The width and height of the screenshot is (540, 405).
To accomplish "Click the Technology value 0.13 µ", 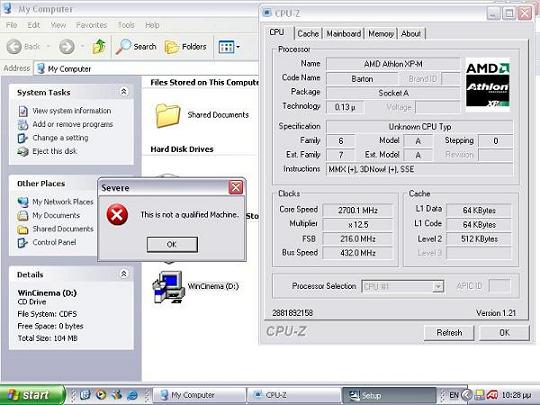I will (345, 107).
